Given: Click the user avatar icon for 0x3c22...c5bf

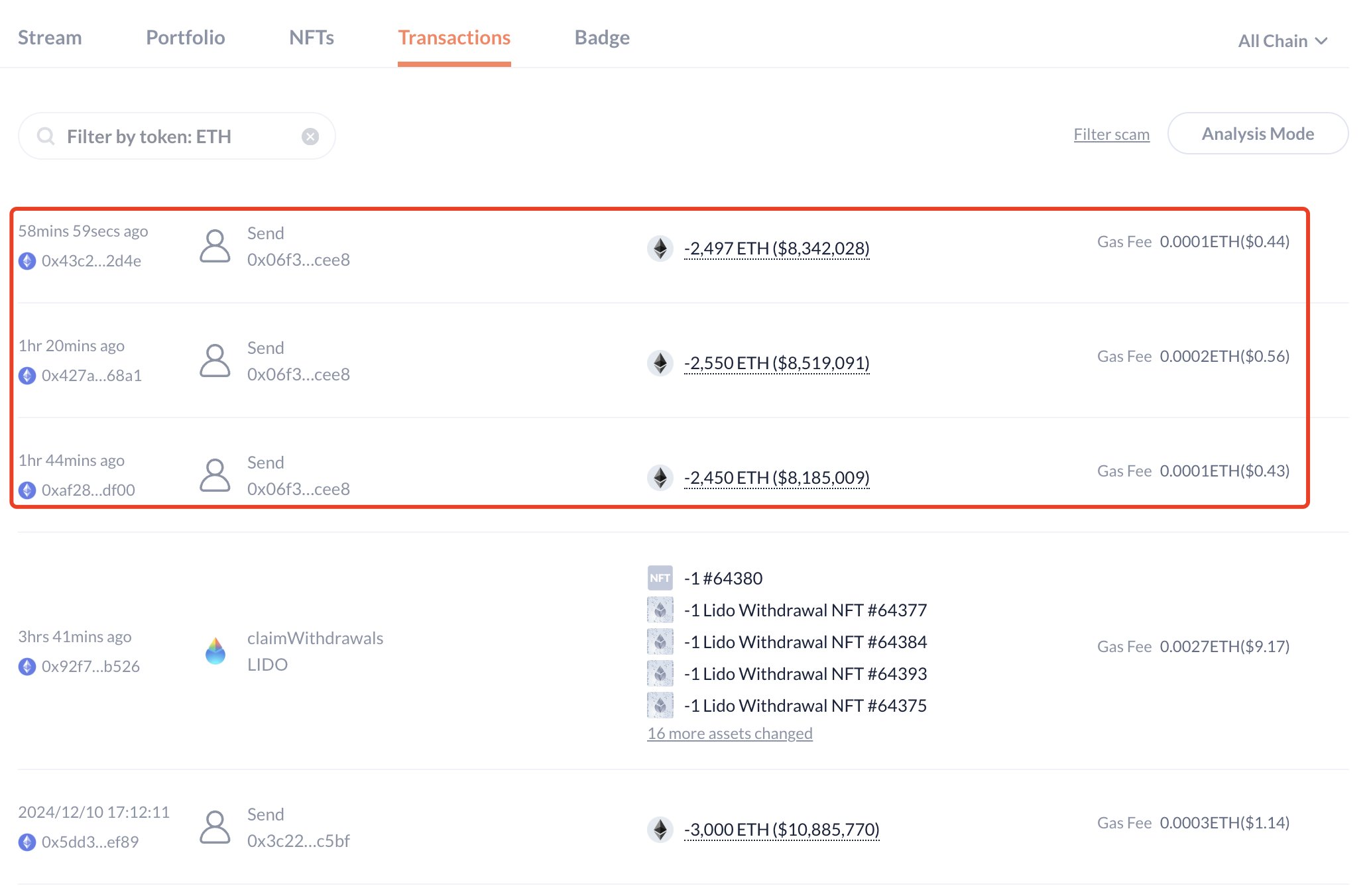Looking at the screenshot, I should (x=215, y=828).
